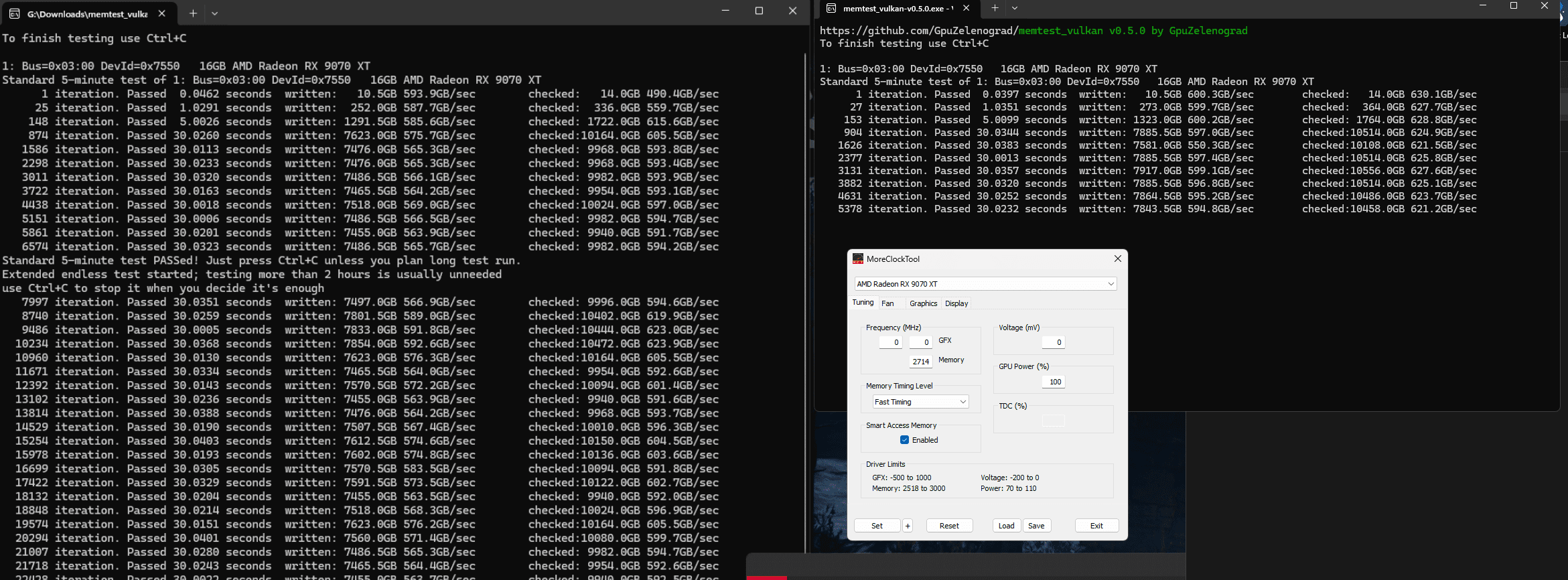
Task: Toggle the Smart Access Memory Enabled checkbox
Action: [x=904, y=440]
